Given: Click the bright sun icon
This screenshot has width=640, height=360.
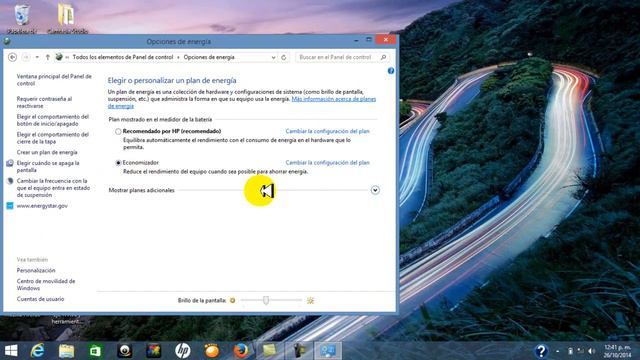Looking at the screenshot, I should pyautogui.click(x=310, y=300).
